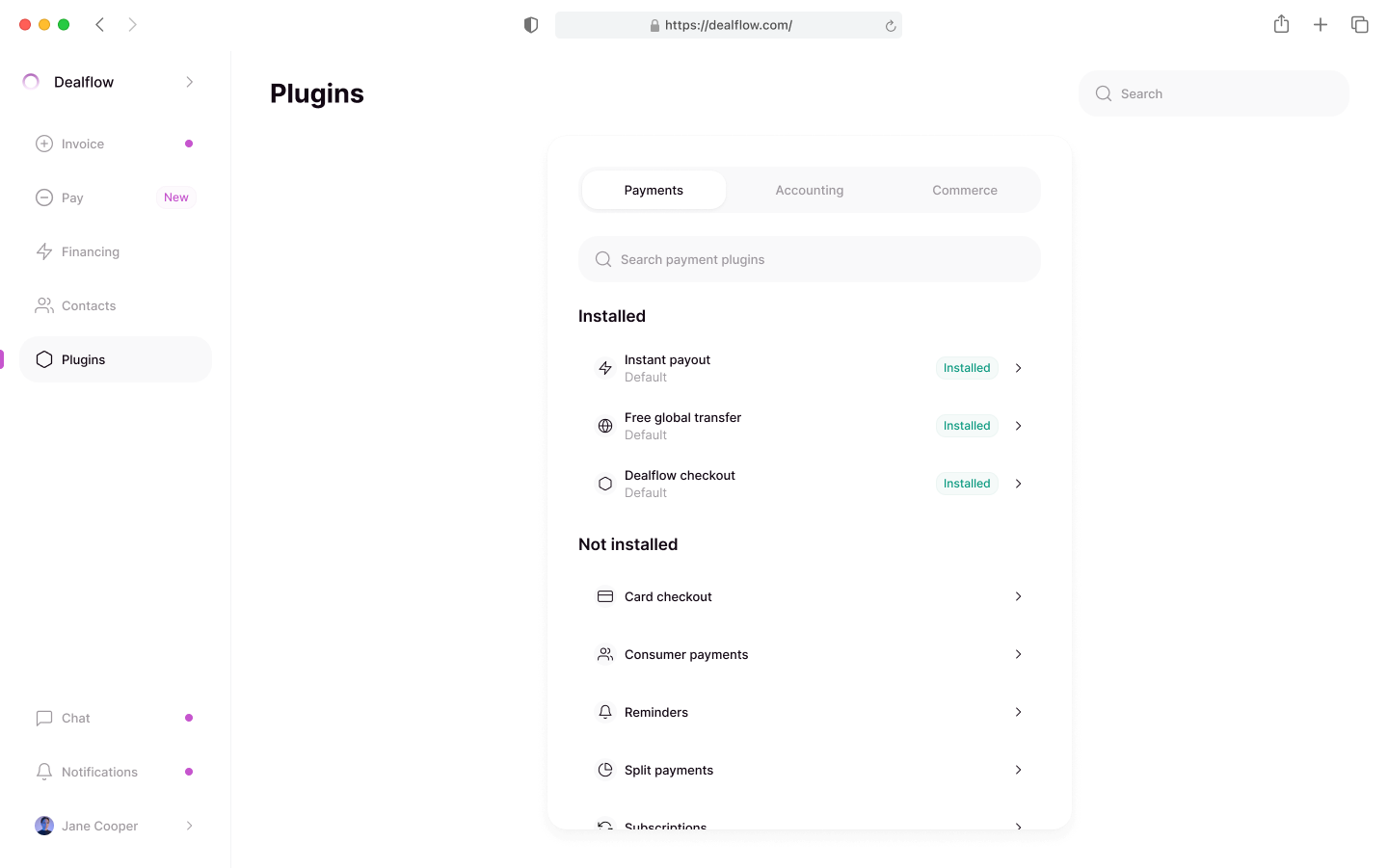Screen dimensions: 1388x868
Task: Click the privacy shield icon near address bar
Action: coord(531,25)
